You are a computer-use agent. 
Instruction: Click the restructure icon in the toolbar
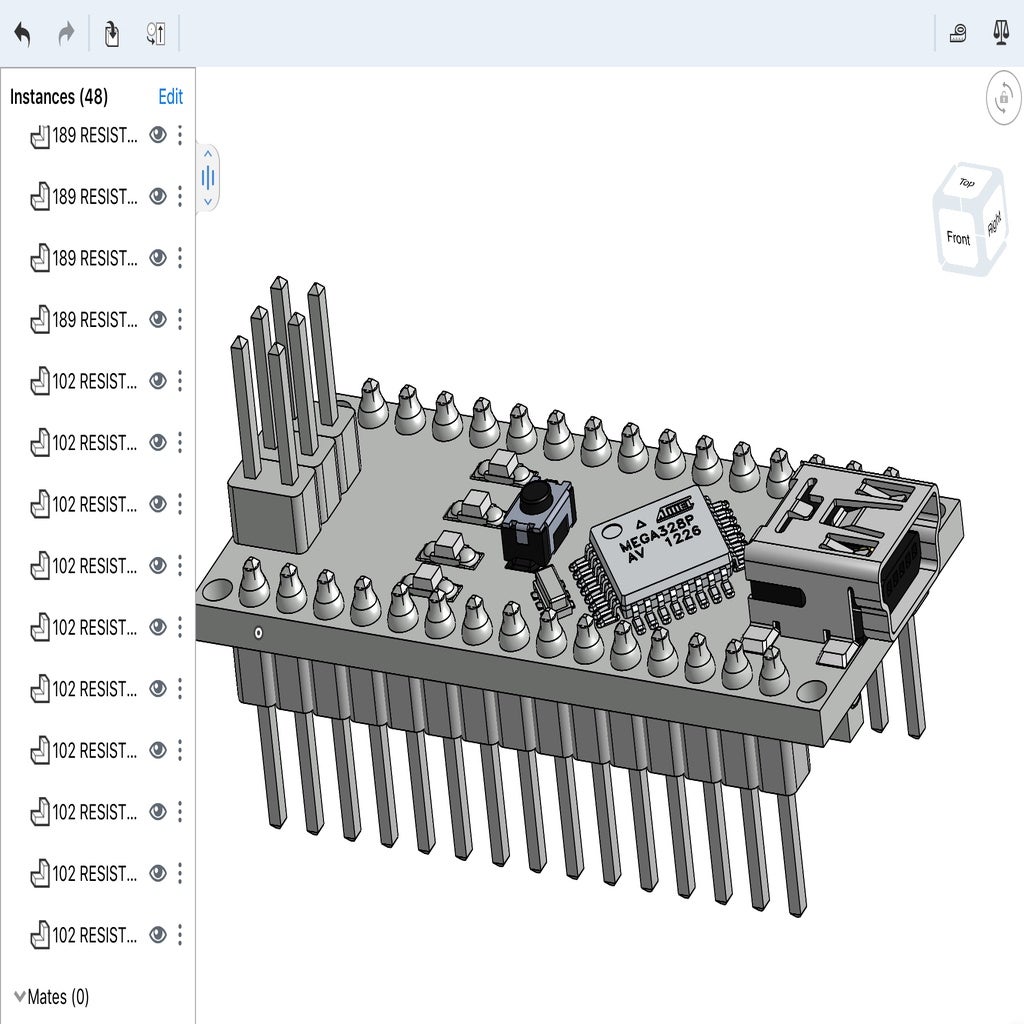coord(154,32)
